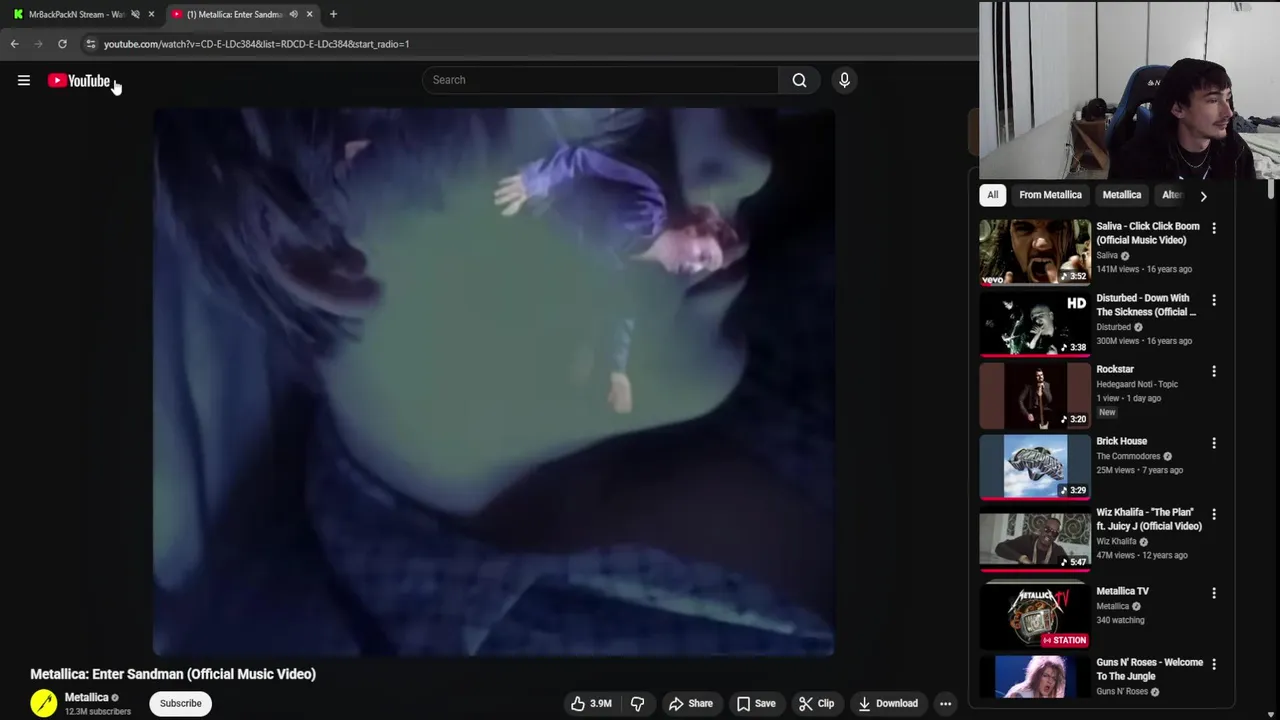Start voice search with microphone icon
Image resolution: width=1280 pixels, height=720 pixels.
[x=844, y=80]
